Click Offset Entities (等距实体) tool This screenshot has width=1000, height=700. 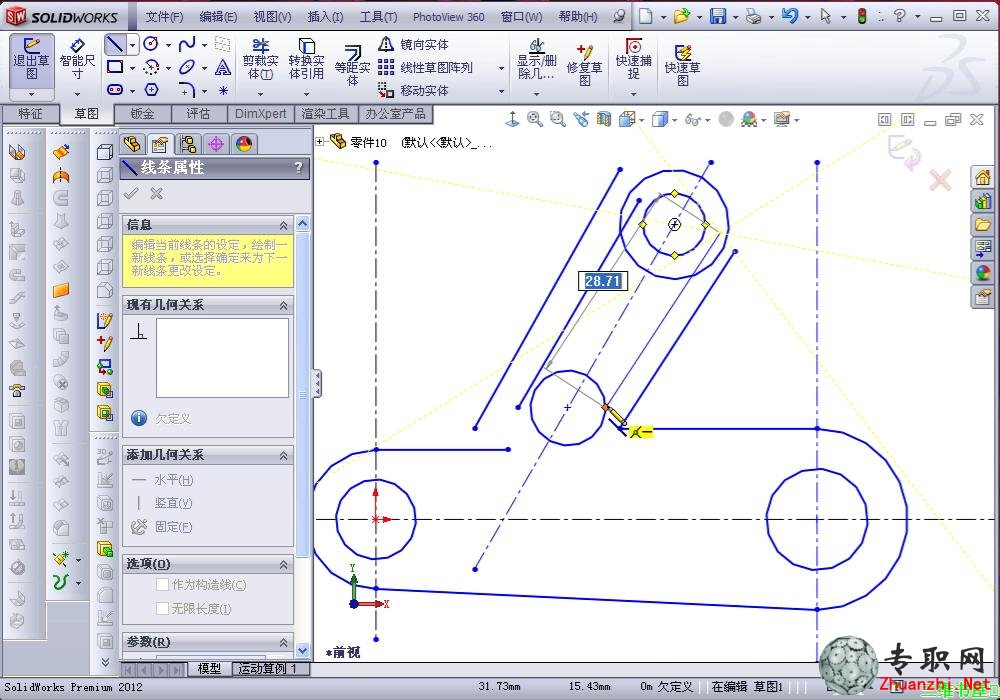pyautogui.click(x=352, y=64)
